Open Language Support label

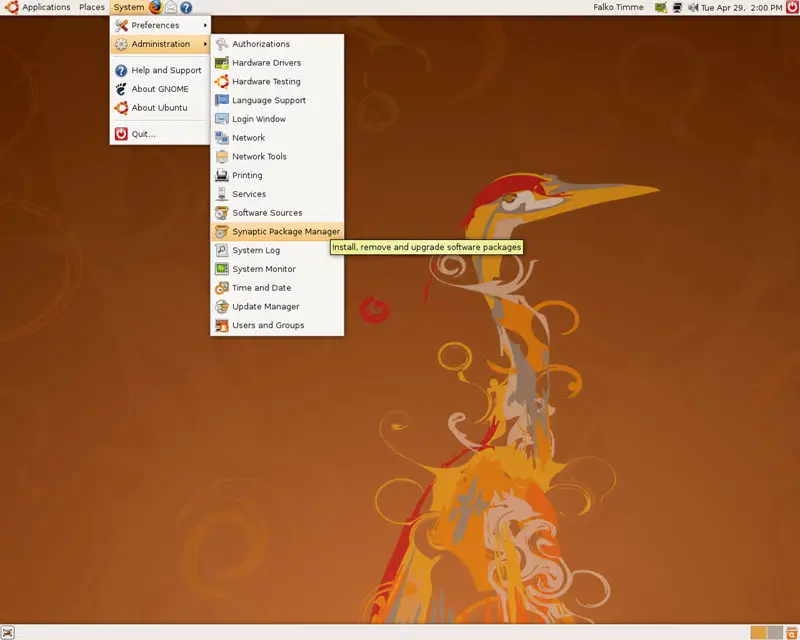tap(269, 101)
